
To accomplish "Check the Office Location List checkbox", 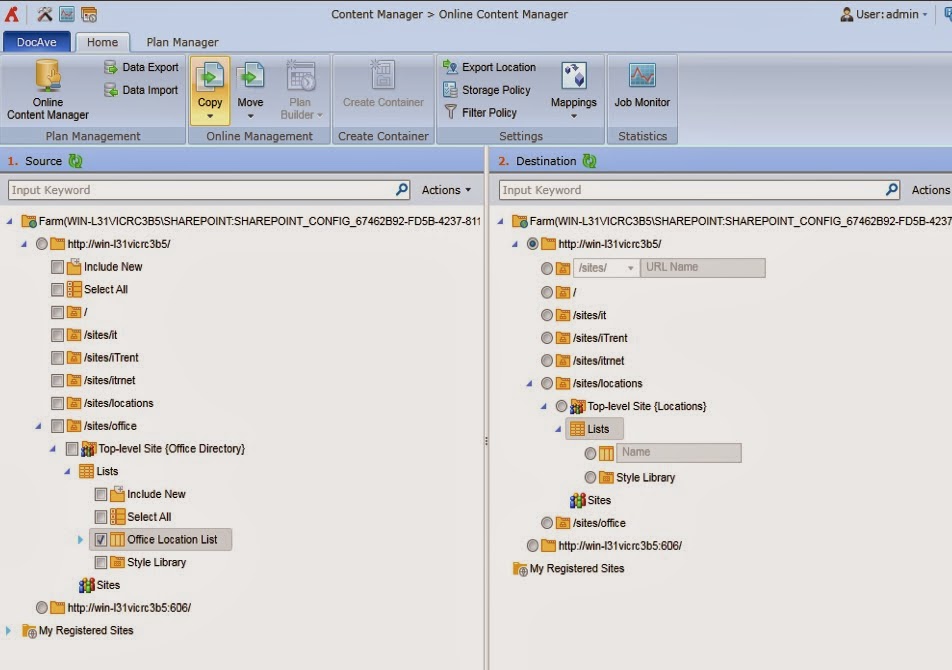I will (101, 539).
